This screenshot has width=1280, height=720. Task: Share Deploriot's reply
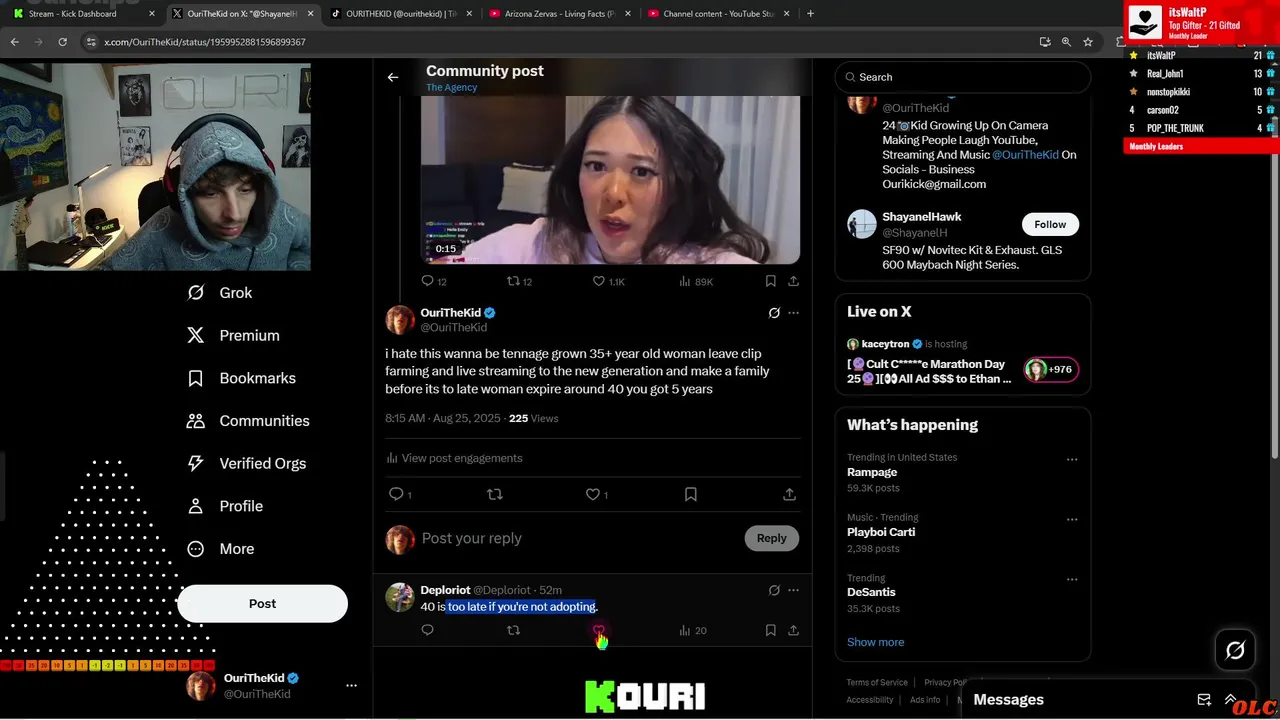click(793, 630)
